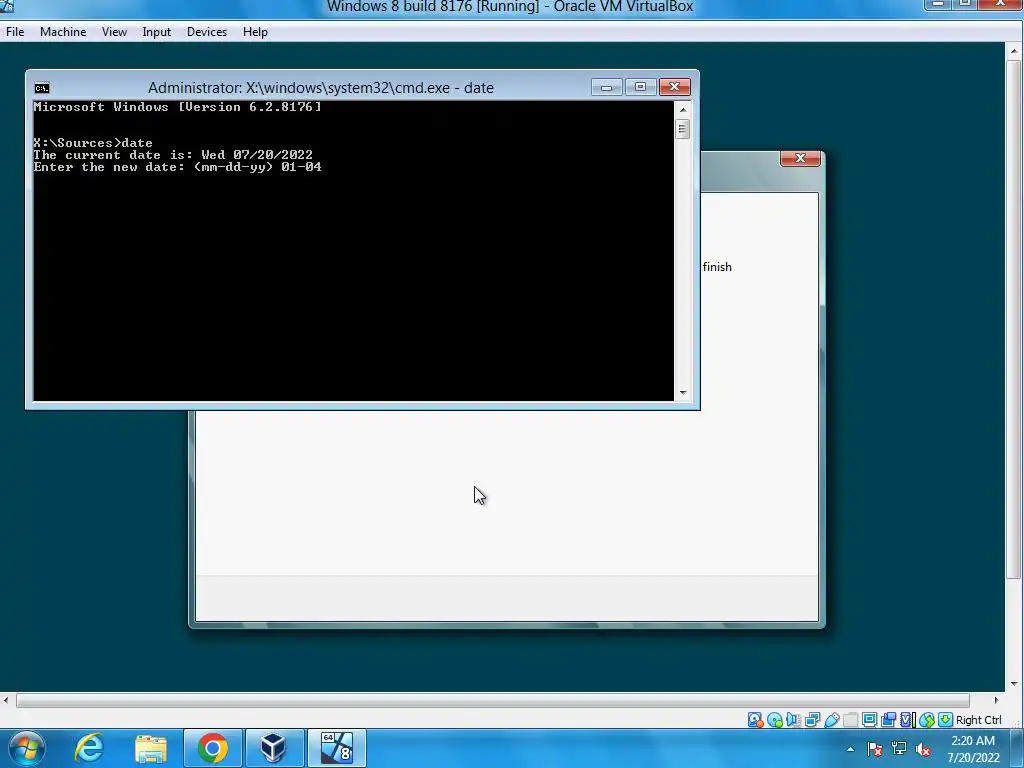Screen dimensions: 1024x768
Task: Switch to Google Chrome on the taskbar
Action: pos(213,748)
